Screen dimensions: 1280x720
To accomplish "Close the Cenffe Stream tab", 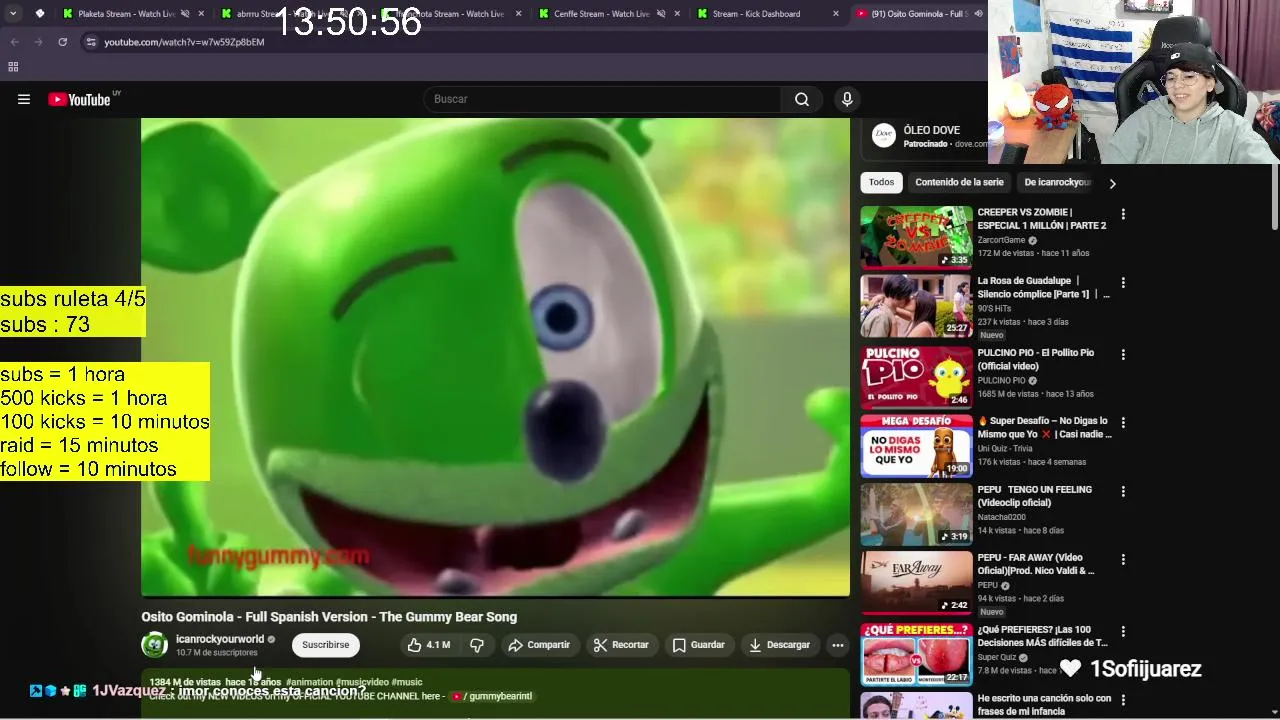I will pyautogui.click(x=677, y=14).
